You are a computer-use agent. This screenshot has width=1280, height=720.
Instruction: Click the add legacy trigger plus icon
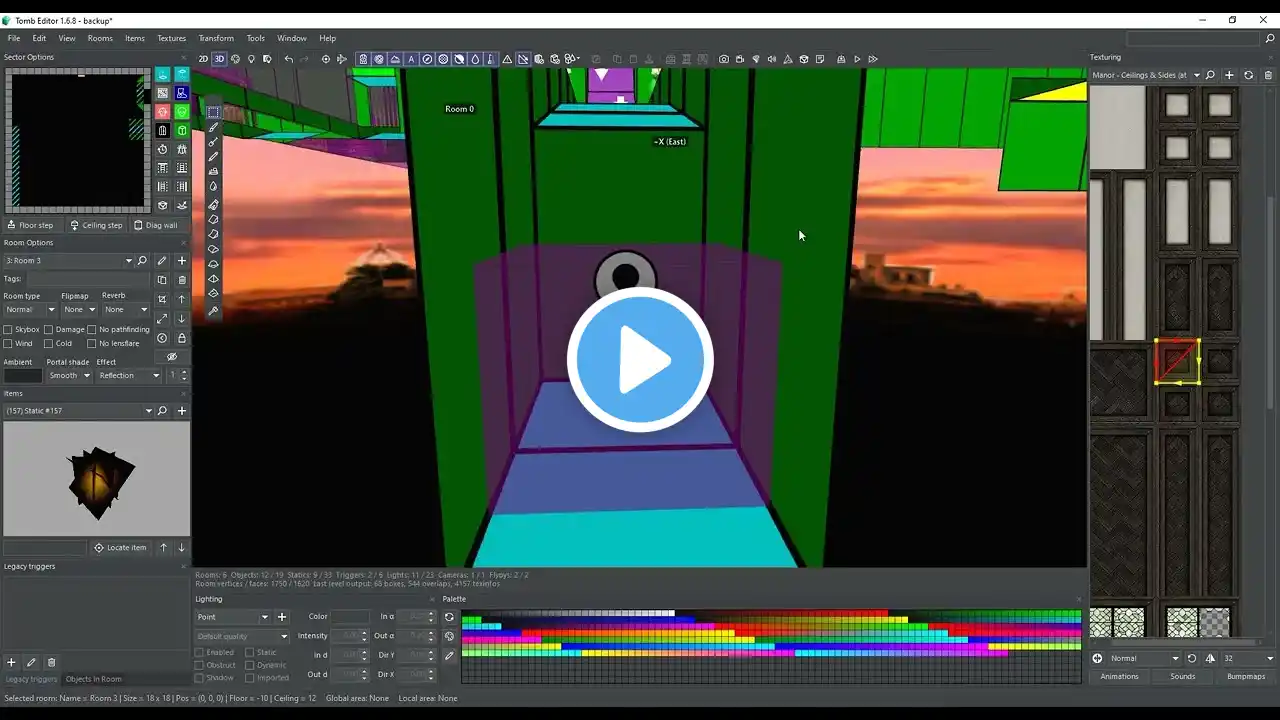coord(11,662)
